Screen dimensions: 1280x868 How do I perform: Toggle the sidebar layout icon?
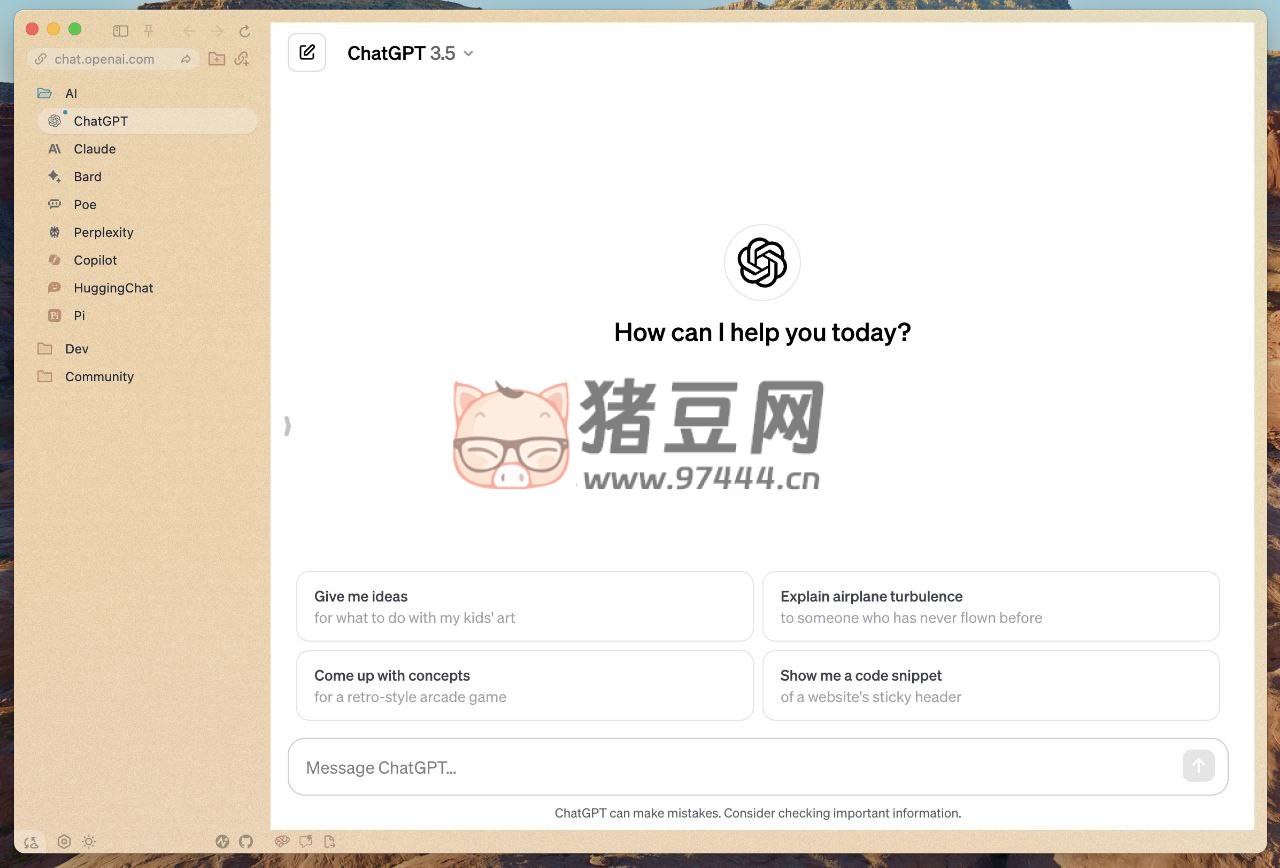click(121, 31)
